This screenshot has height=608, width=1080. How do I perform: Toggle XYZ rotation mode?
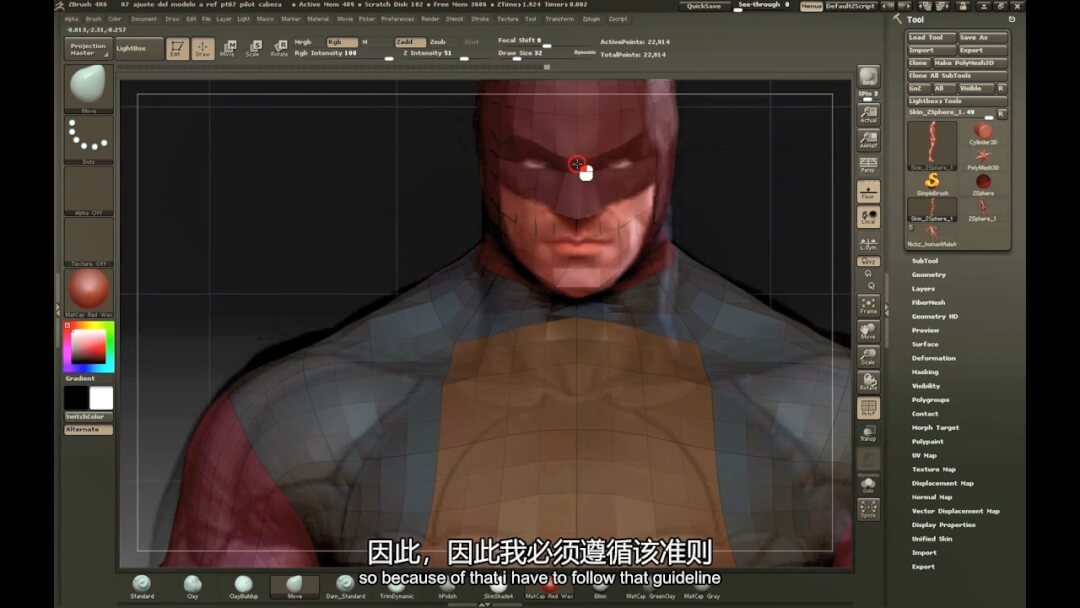point(868,262)
